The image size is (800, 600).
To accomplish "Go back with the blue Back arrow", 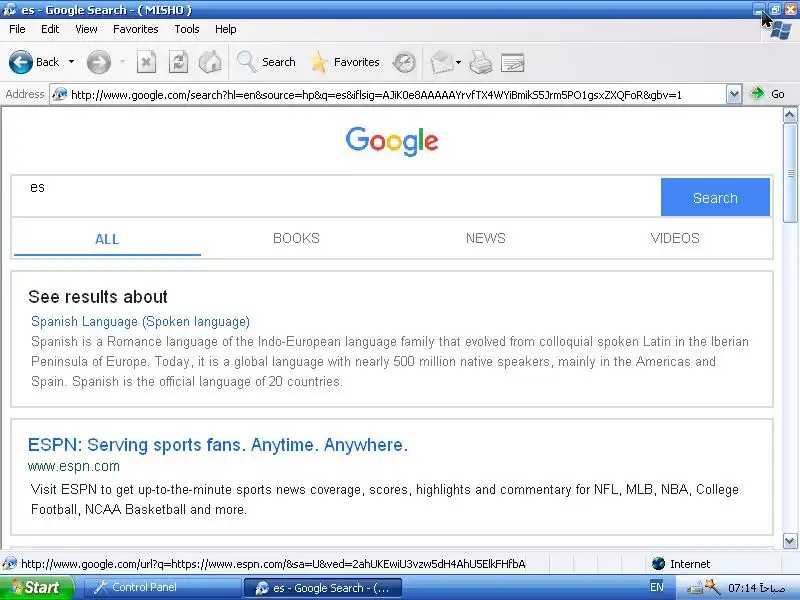I will click(x=21, y=62).
